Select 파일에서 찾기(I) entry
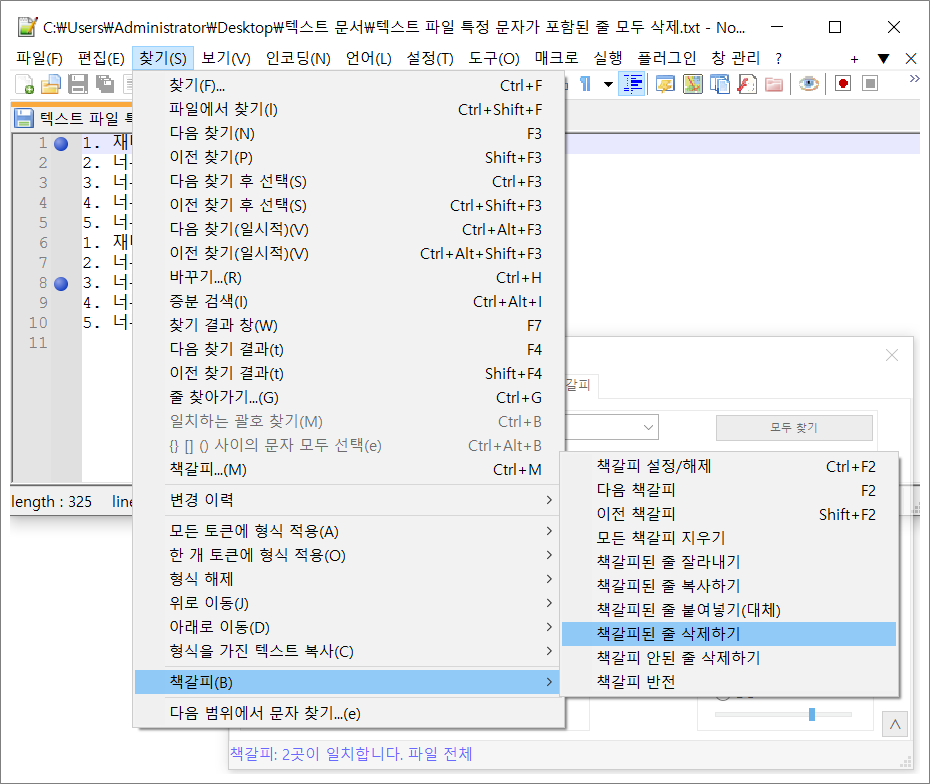Viewport: 930px width, 784px height. pos(349,109)
